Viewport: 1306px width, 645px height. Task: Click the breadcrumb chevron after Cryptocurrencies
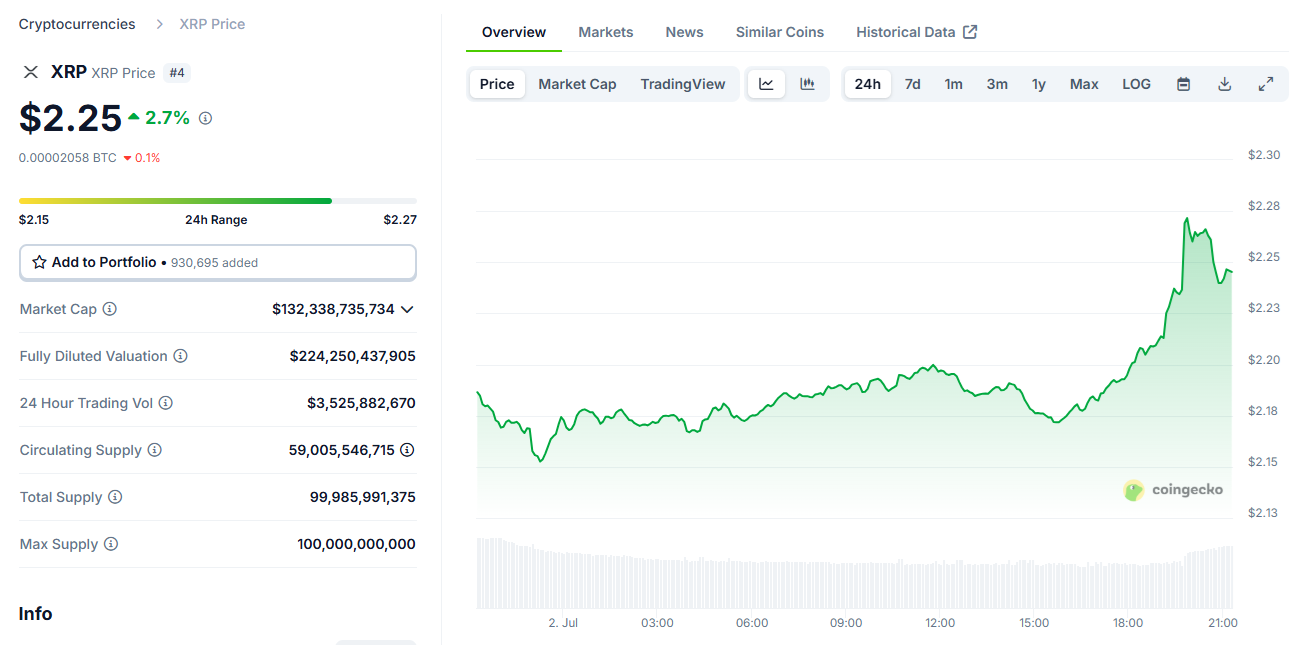point(157,23)
